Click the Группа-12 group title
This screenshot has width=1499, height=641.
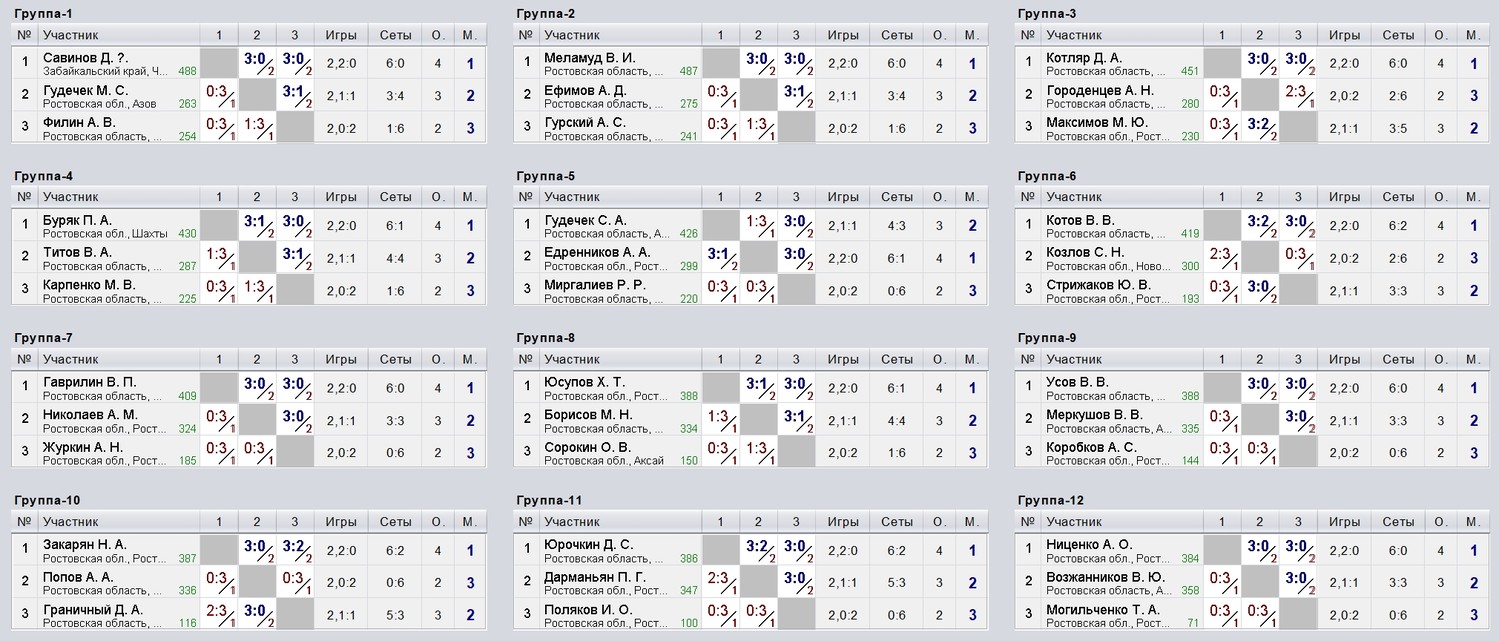tap(1051, 500)
